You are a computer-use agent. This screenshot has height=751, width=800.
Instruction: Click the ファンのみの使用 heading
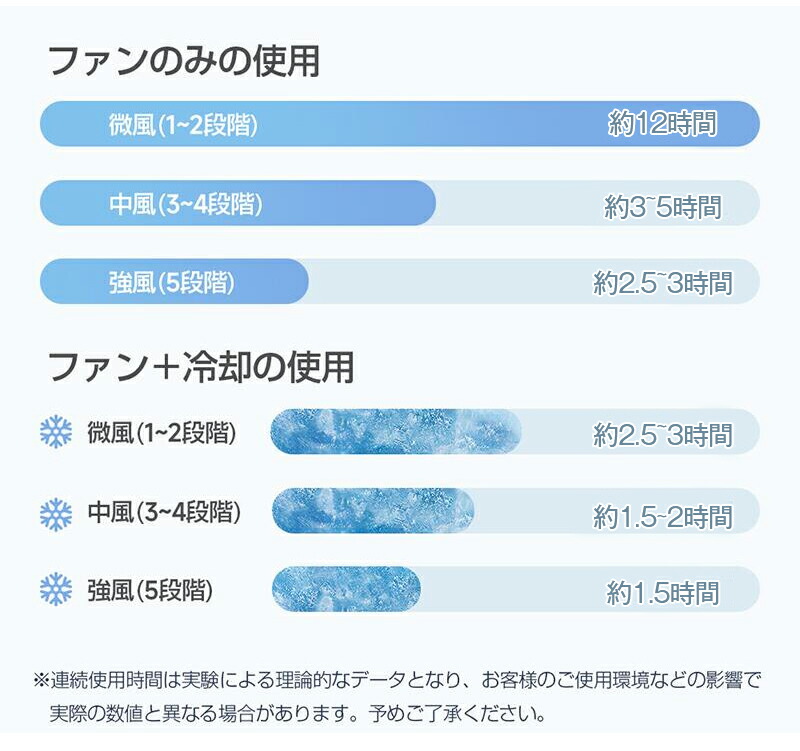point(184,61)
